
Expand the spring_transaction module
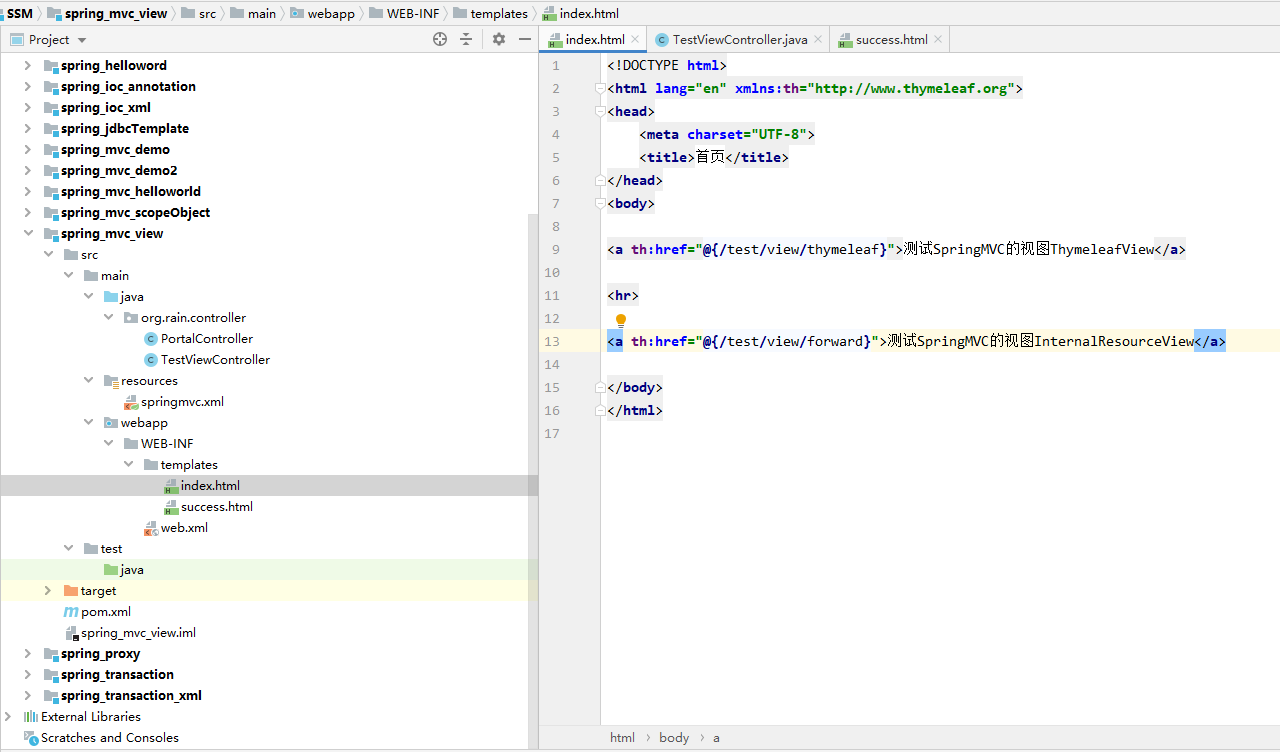[x=28, y=675]
